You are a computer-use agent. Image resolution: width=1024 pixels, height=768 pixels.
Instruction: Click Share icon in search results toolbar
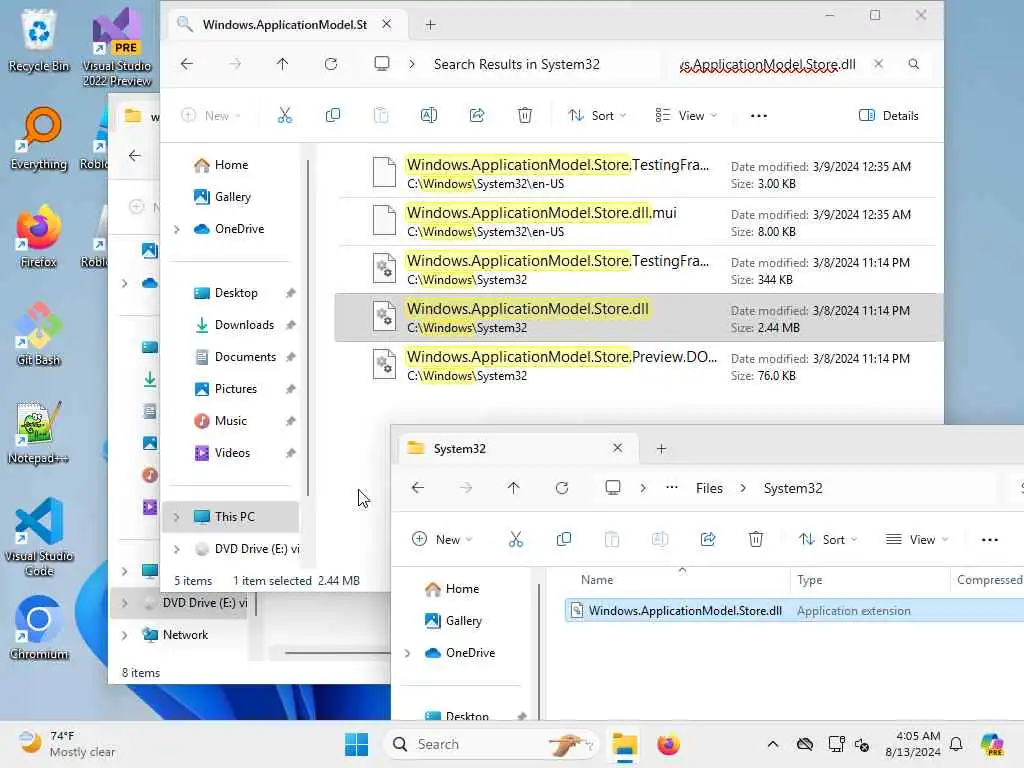[477, 116]
